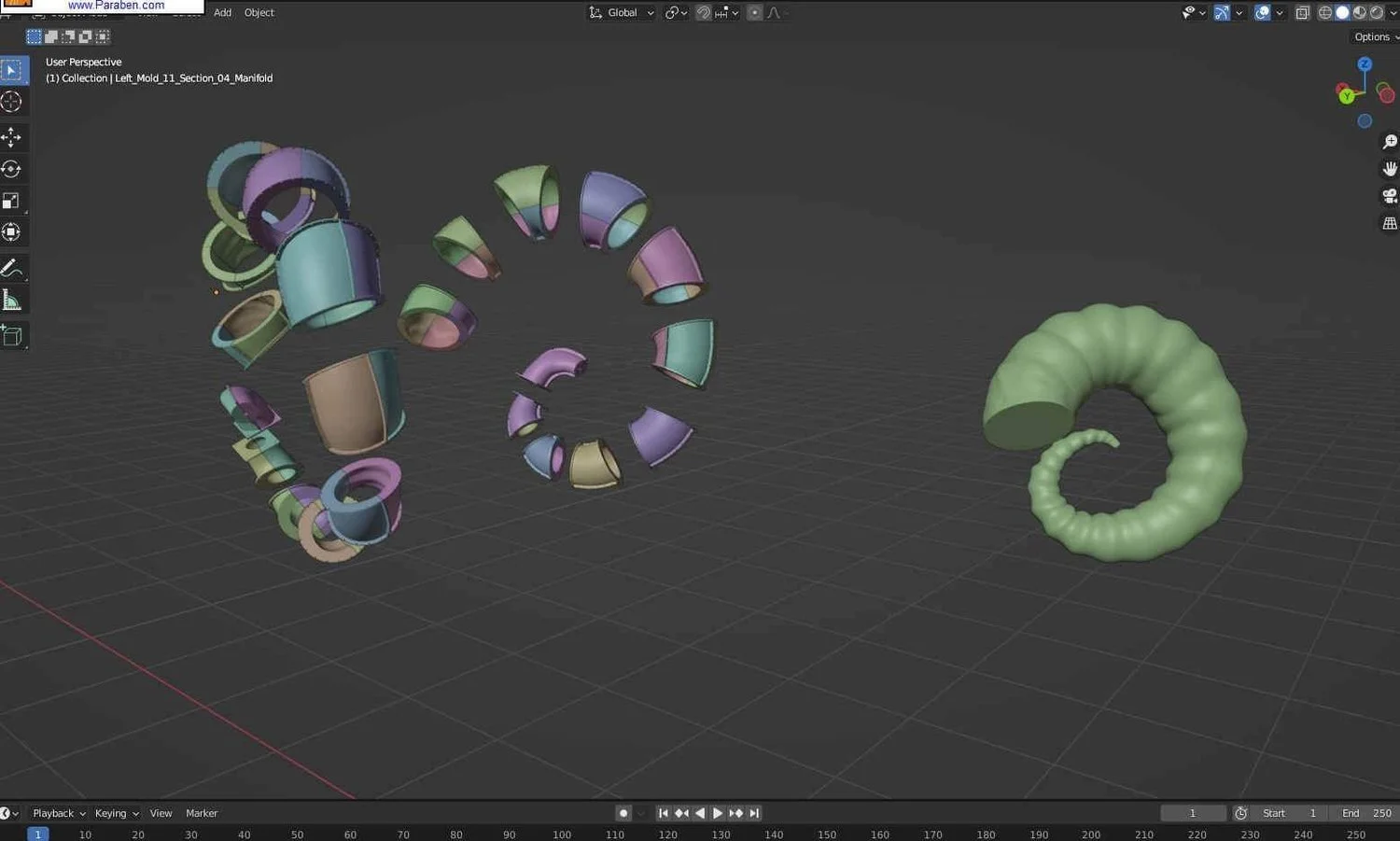
Task: Open the Add menu
Action: (222, 13)
